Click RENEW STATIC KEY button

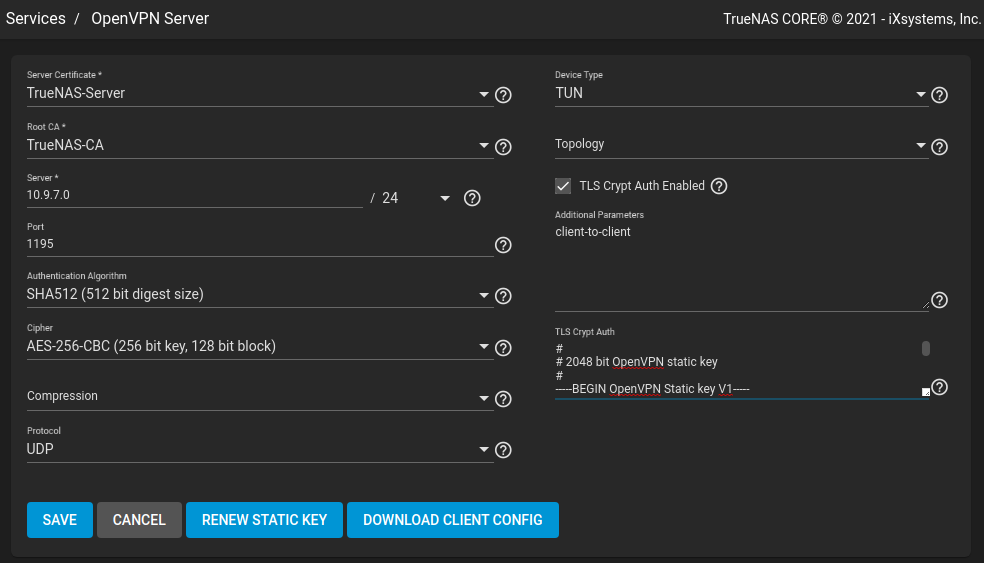(264, 520)
